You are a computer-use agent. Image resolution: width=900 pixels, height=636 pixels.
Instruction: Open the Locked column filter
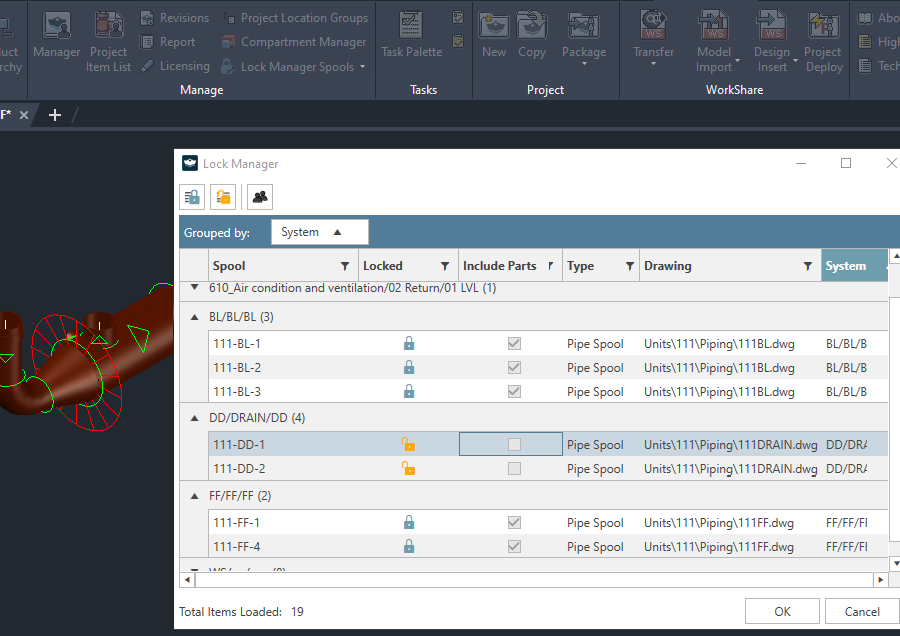click(445, 266)
